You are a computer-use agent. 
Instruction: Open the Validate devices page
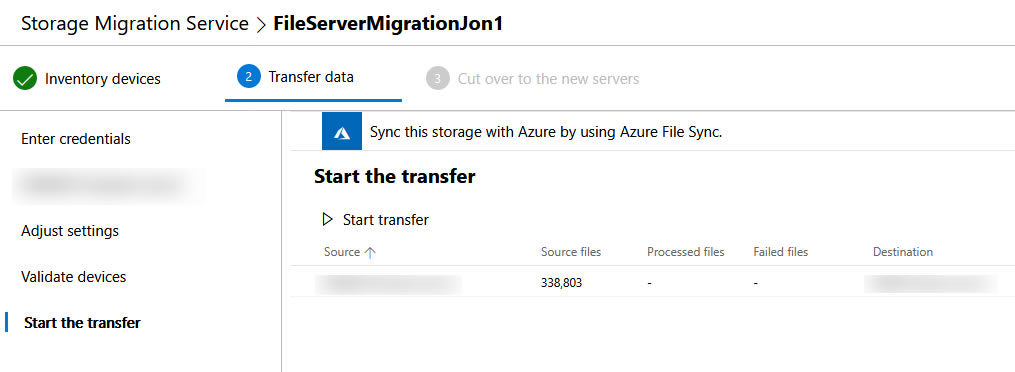pos(74,277)
